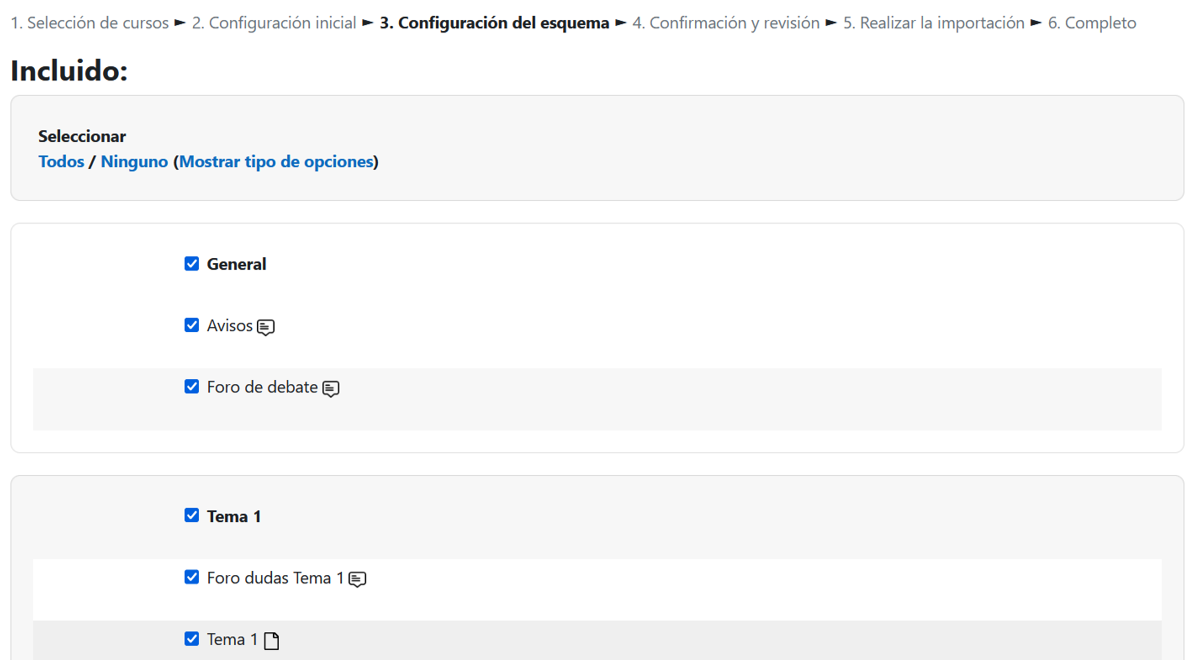Click step 6 Completo in breadcrumb
This screenshot has width=1192, height=660.
(1092, 23)
